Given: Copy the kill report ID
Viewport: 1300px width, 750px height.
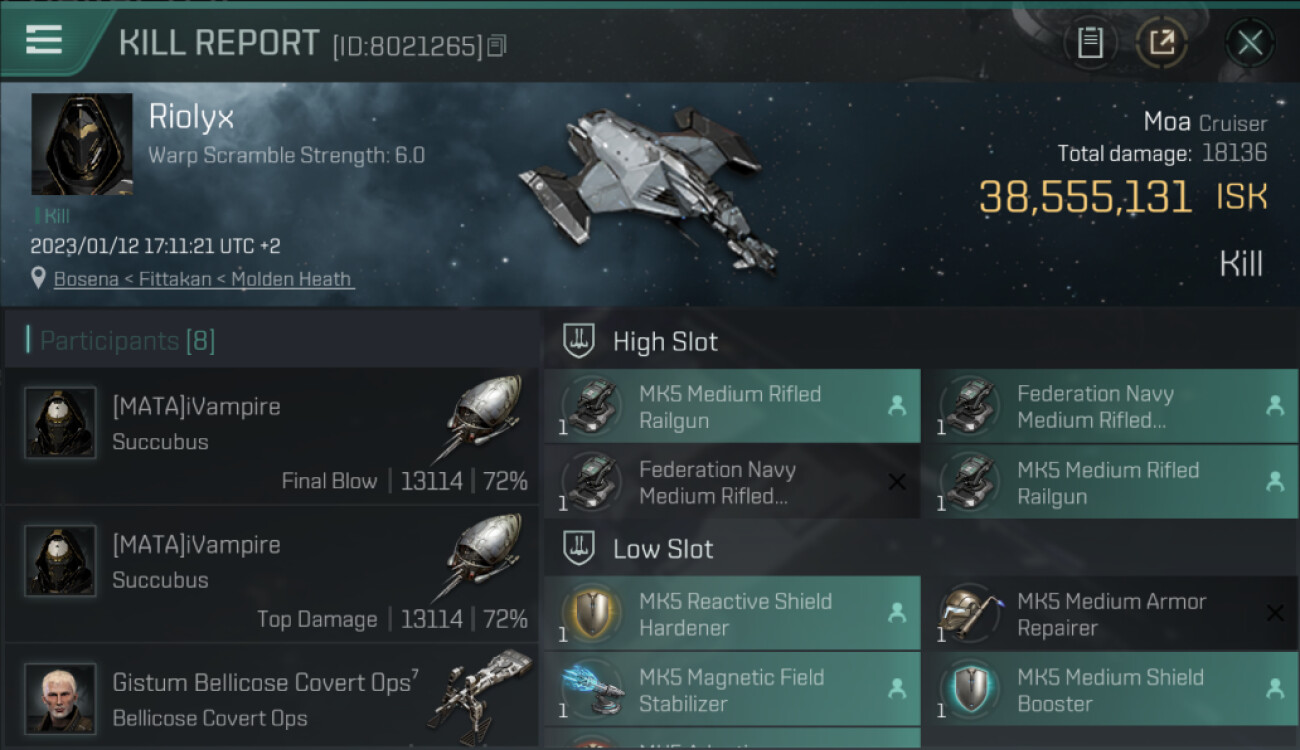Looking at the screenshot, I should coord(497,46).
